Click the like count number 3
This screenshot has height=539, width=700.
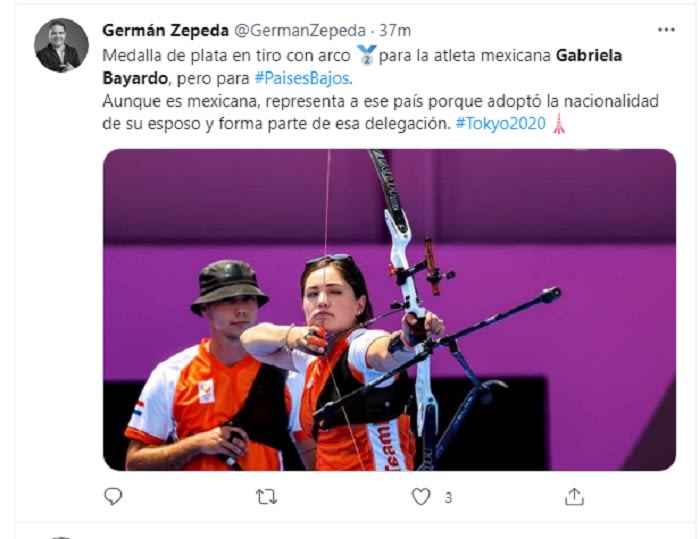(448, 497)
